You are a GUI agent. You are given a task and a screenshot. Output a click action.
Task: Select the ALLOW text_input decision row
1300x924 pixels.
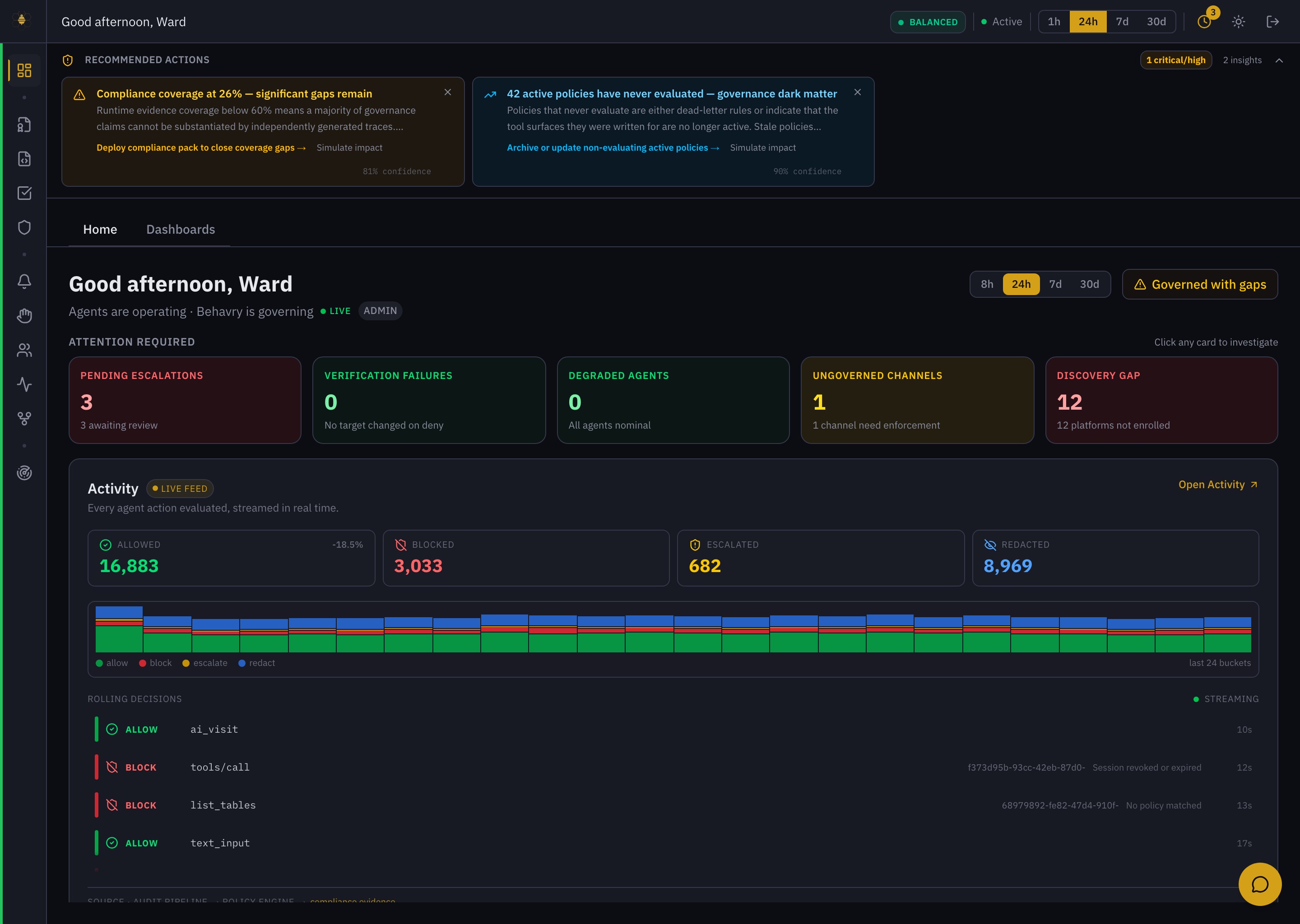click(x=673, y=843)
